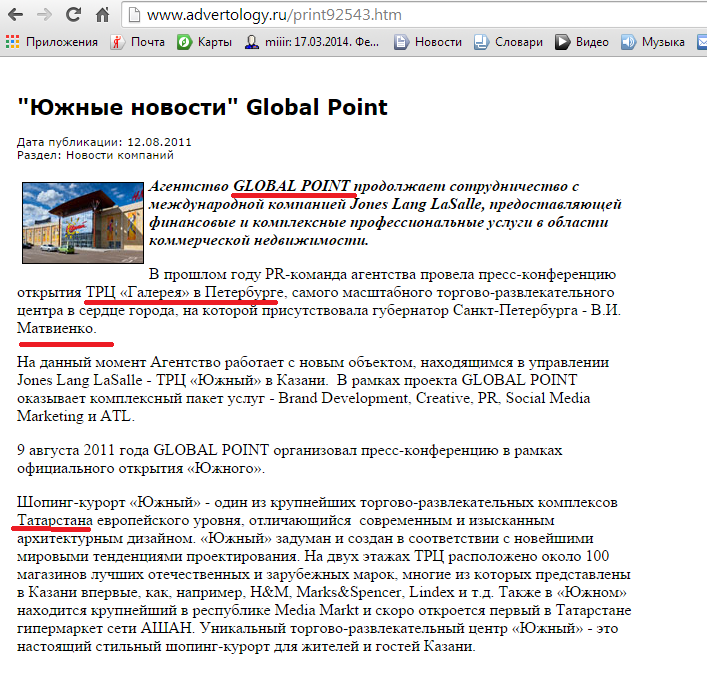The image size is (707, 673).
Task: Click the words "Social Media"
Action: (x=547, y=398)
